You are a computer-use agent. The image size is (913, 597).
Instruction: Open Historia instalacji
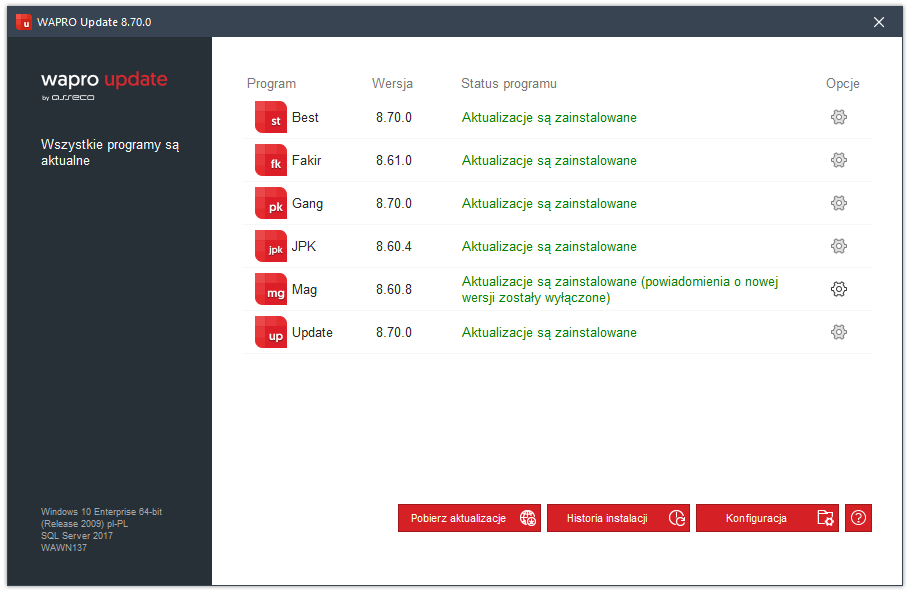coord(618,518)
